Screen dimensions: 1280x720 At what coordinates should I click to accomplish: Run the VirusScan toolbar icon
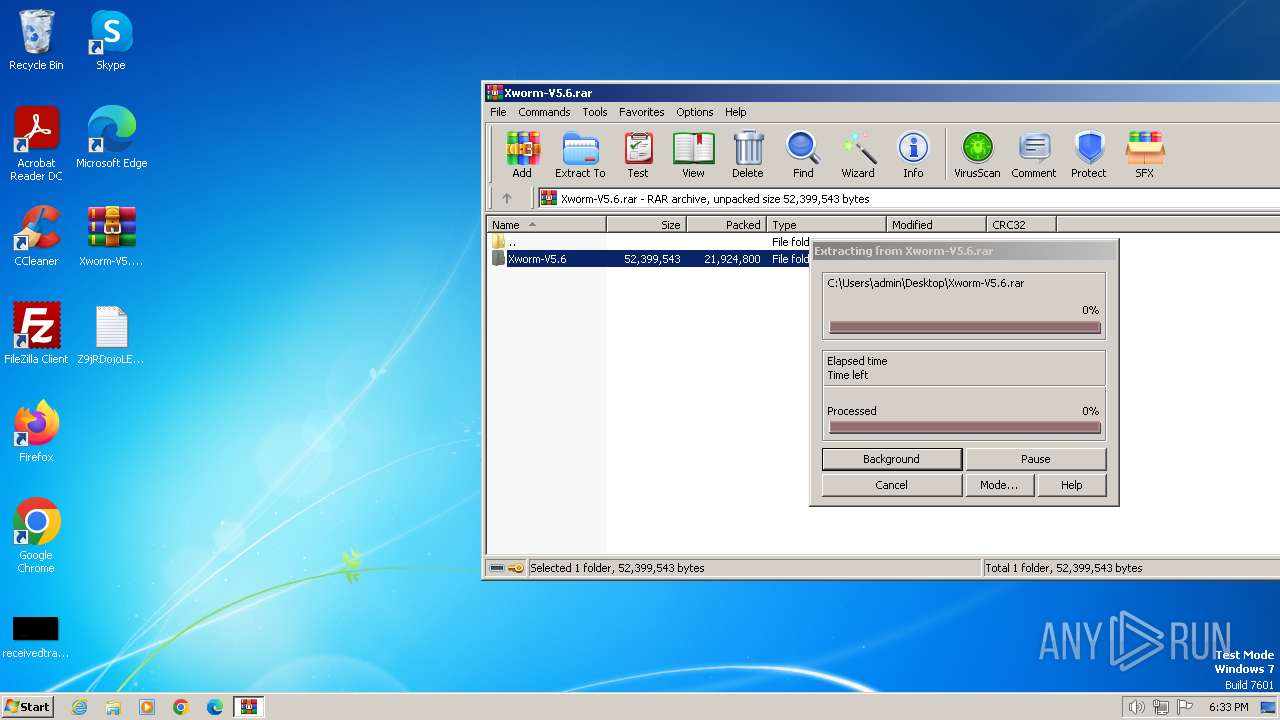click(x=977, y=154)
